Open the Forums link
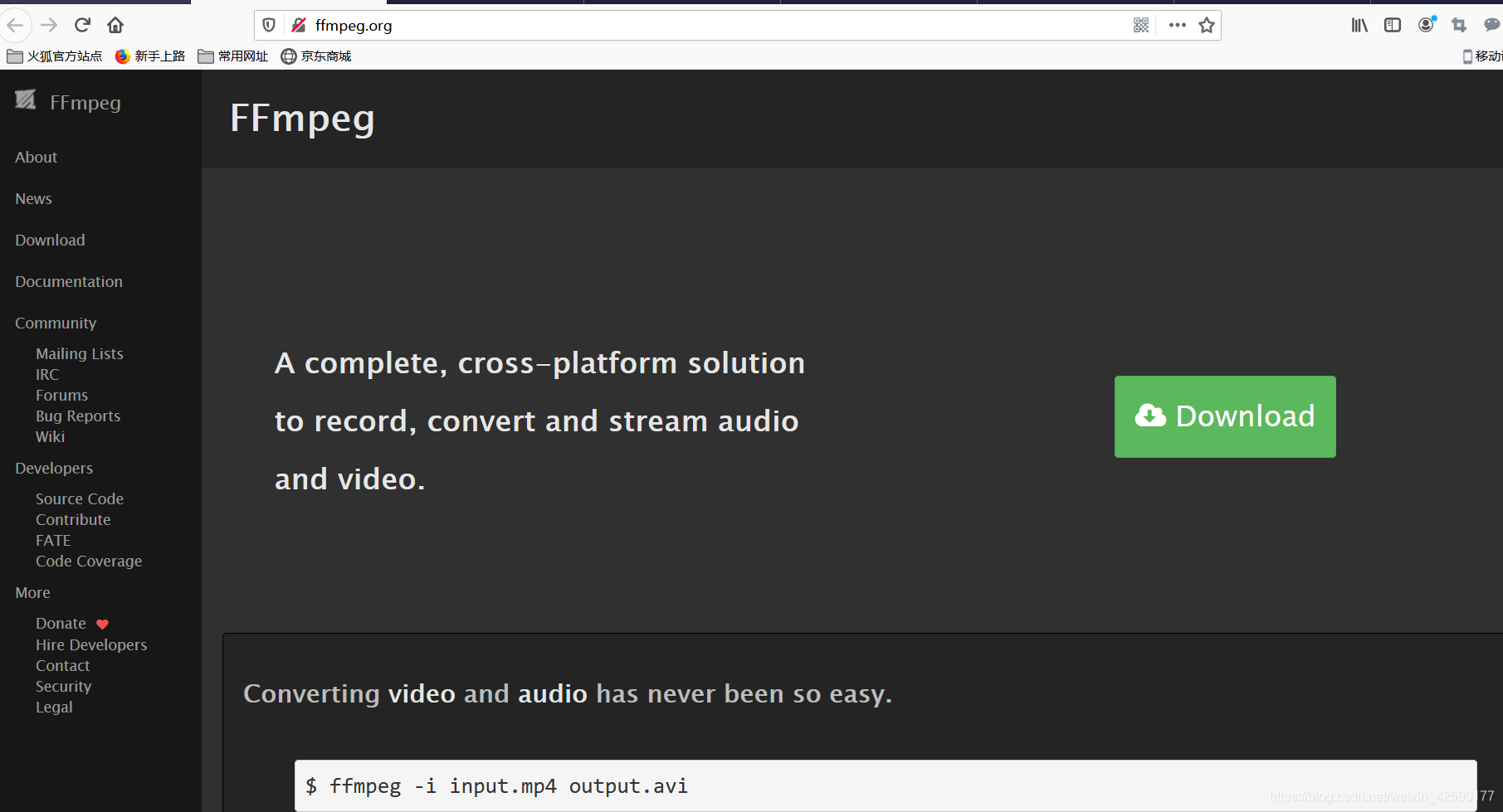The height and width of the screenshot is (812, 1503). pos(61,395)
